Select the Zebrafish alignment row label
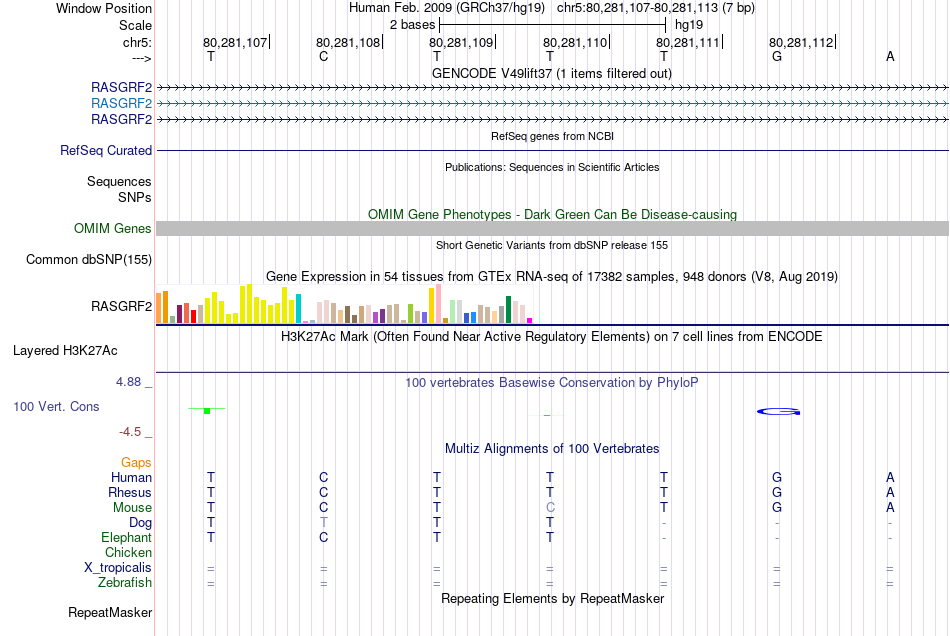 point(125,583)
